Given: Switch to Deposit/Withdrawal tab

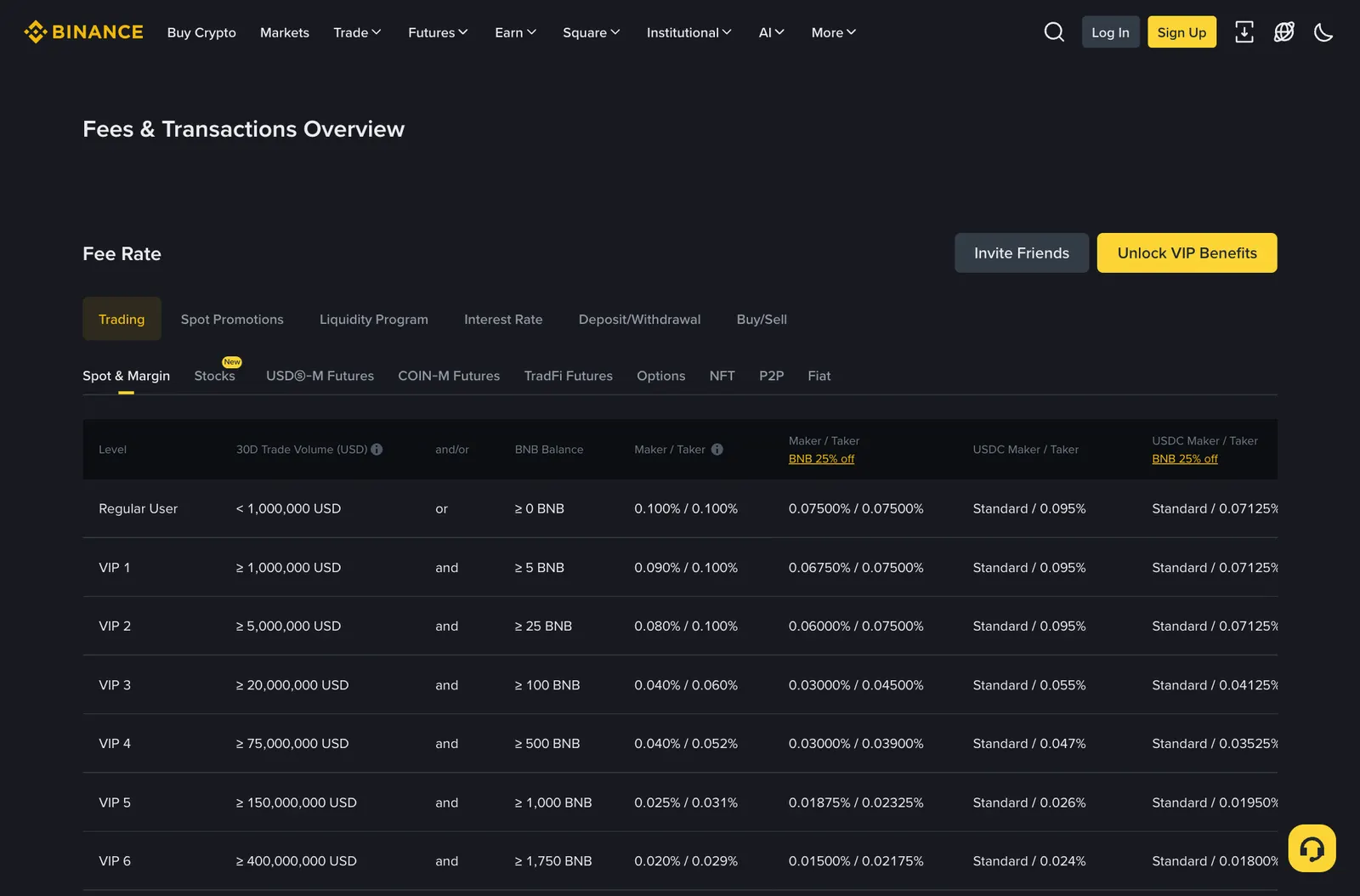Looking at the screenshot, I should click(x=639, y=319).
